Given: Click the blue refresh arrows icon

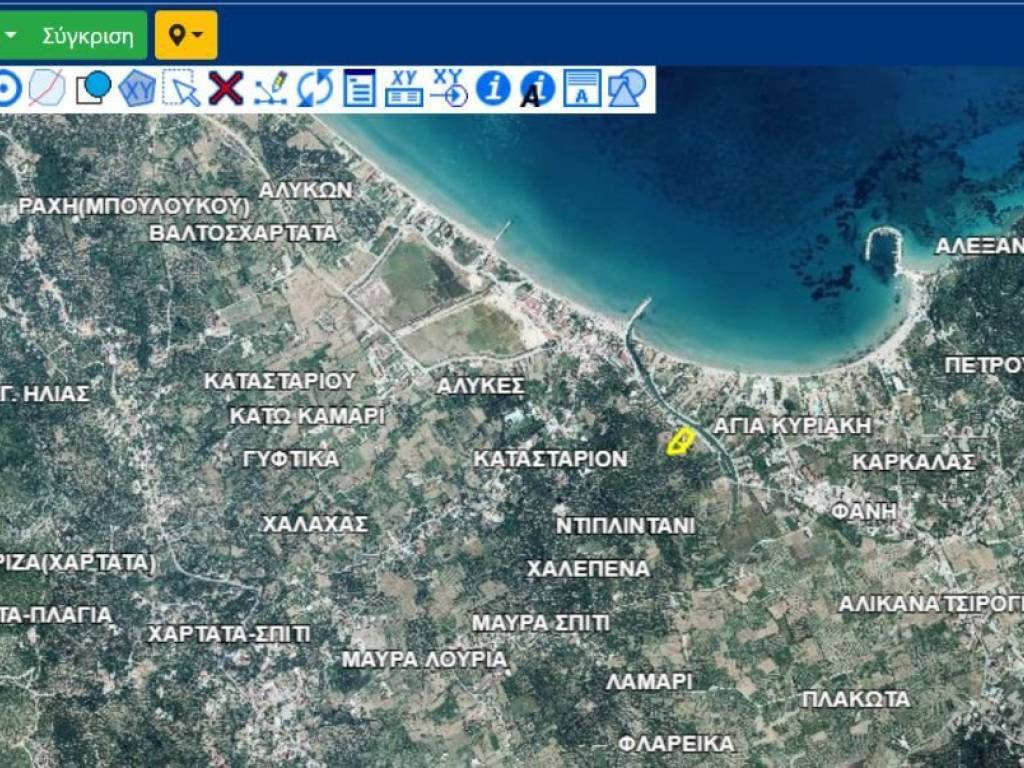Looking at the screenshot, I should coord(314,89).
